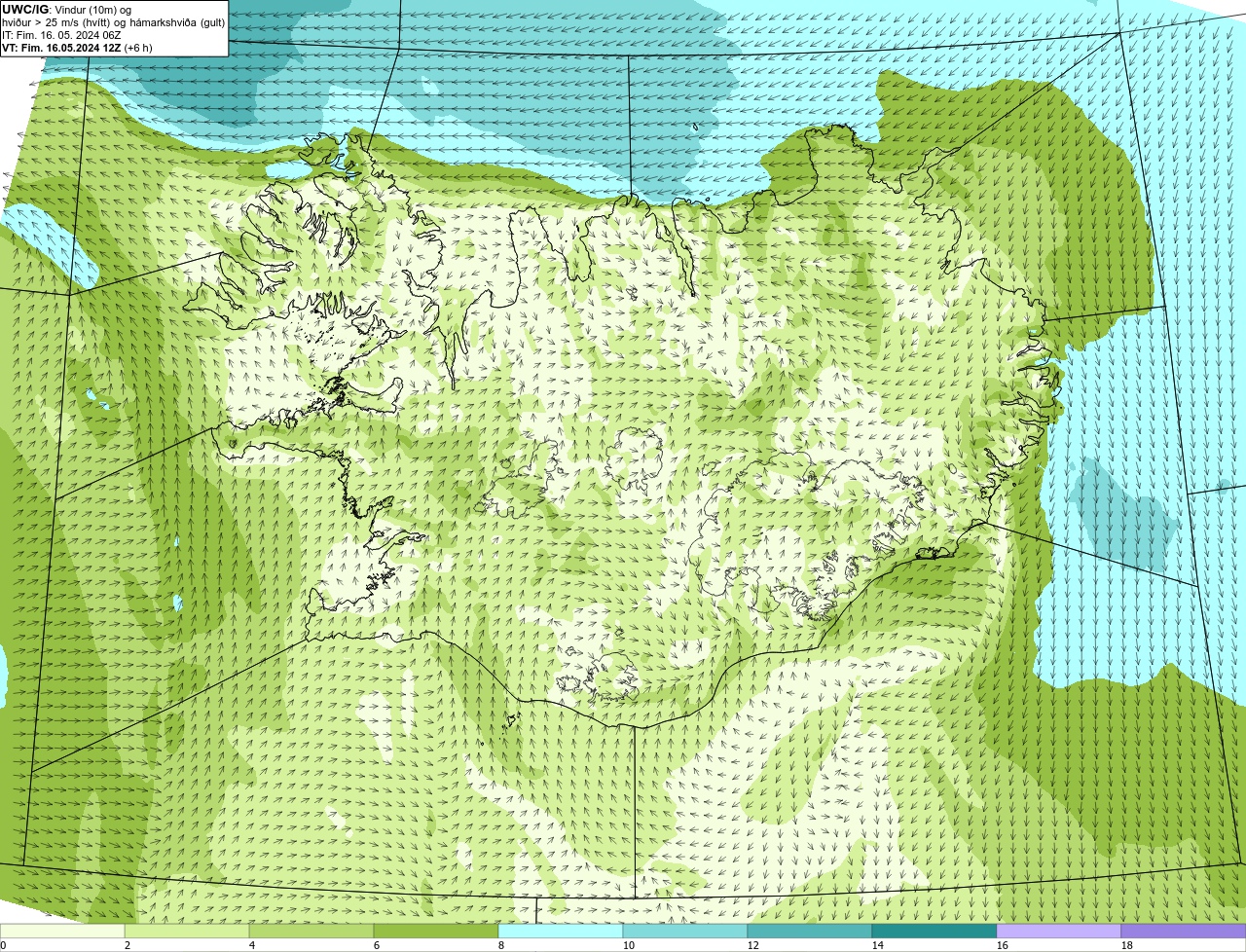
Task: Click the legend scale label "8"
Action: [x=501, y=945]
